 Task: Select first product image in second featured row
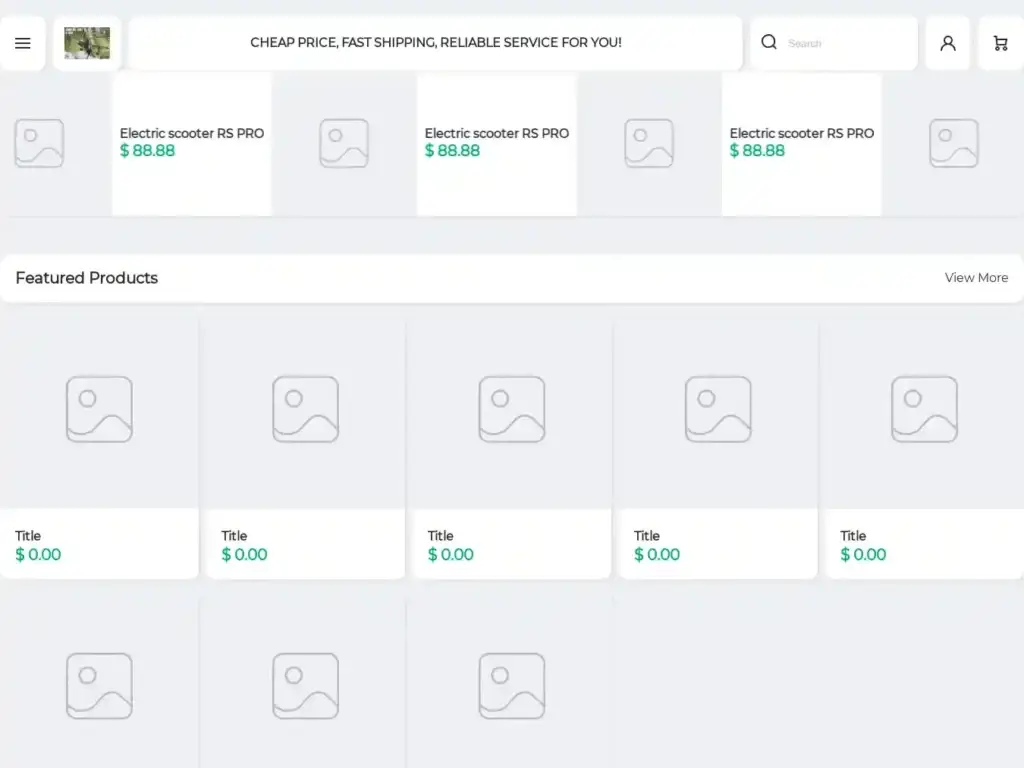point(99,686)
